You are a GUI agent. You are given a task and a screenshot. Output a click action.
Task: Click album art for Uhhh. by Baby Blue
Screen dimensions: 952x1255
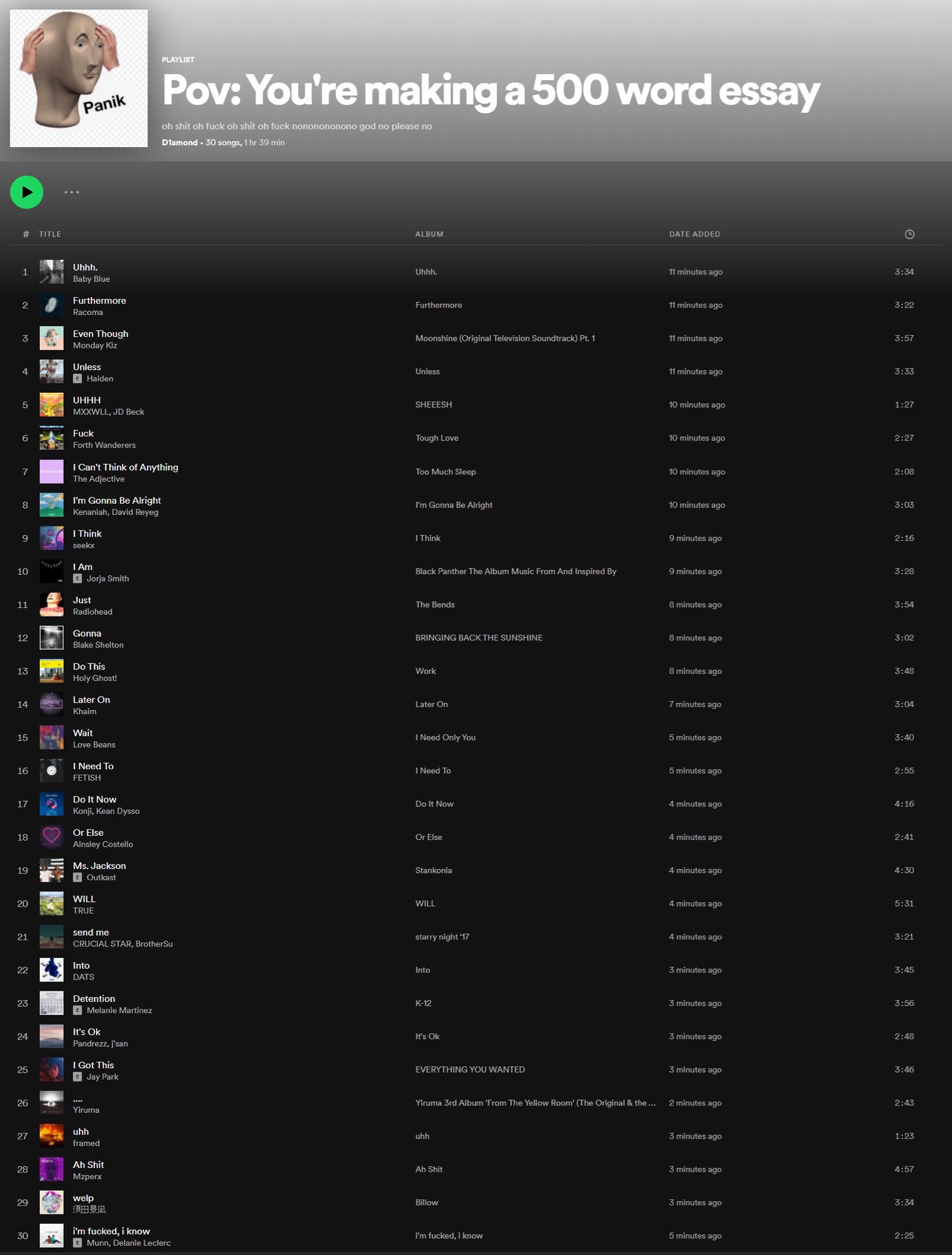click(x=51, y=272)
